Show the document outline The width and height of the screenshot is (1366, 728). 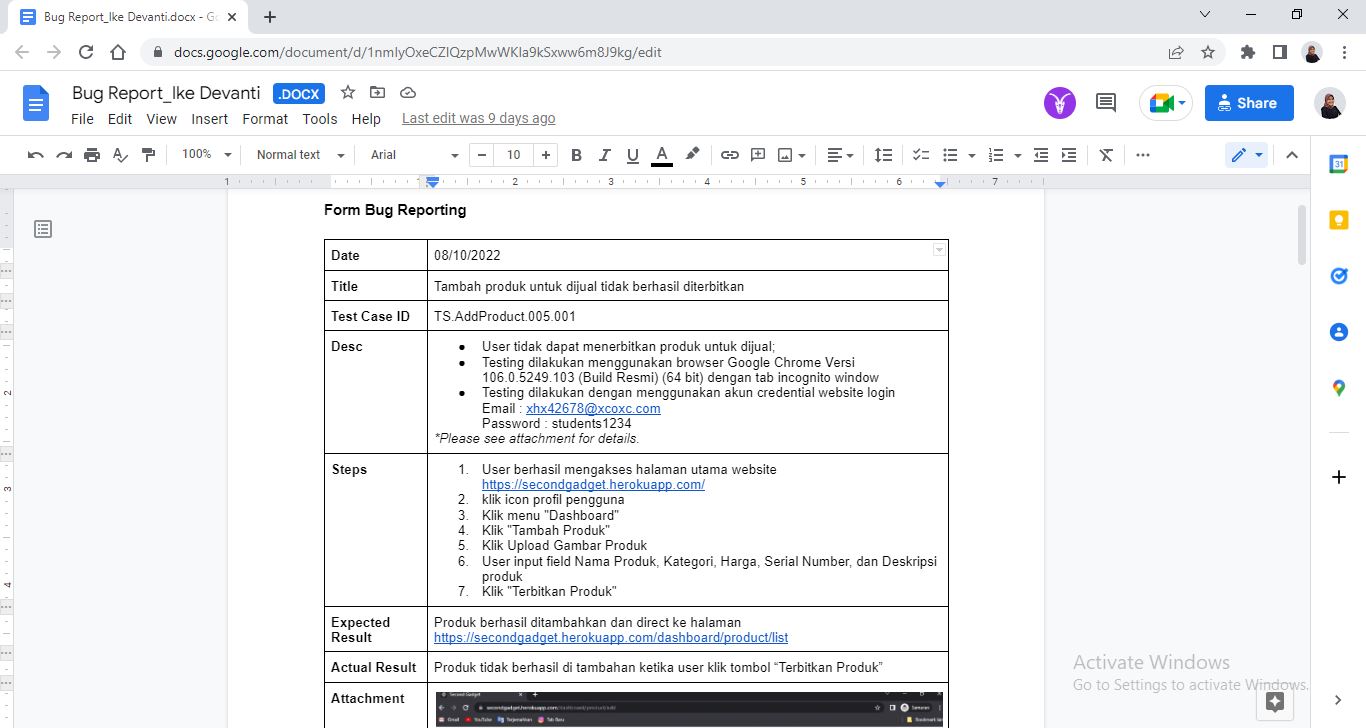[43, 229]
